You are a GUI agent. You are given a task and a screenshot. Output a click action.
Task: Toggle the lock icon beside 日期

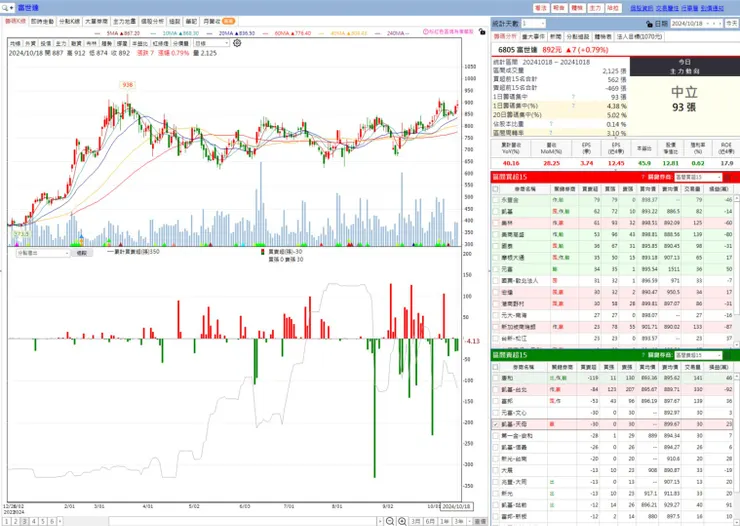coord(649,24)
